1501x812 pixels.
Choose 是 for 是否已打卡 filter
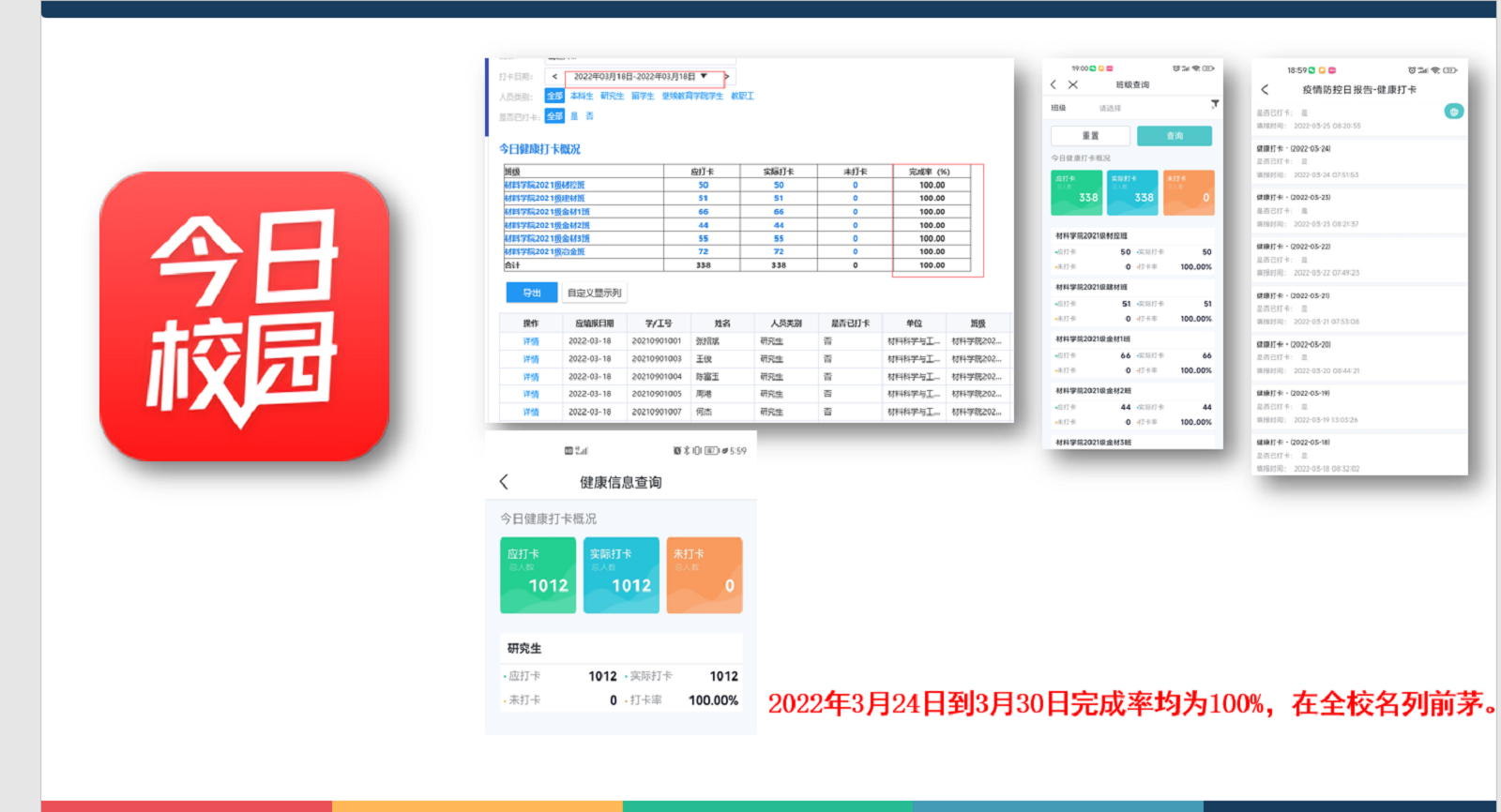(574, 116)
